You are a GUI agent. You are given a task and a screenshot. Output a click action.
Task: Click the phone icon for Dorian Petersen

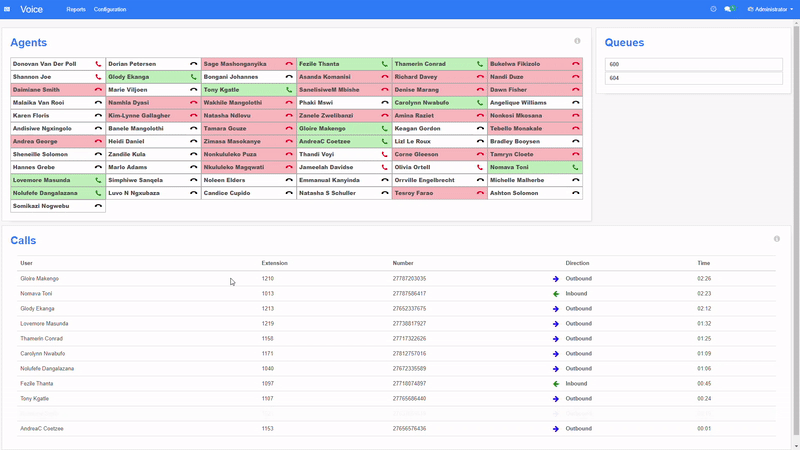tap(193, 64)
